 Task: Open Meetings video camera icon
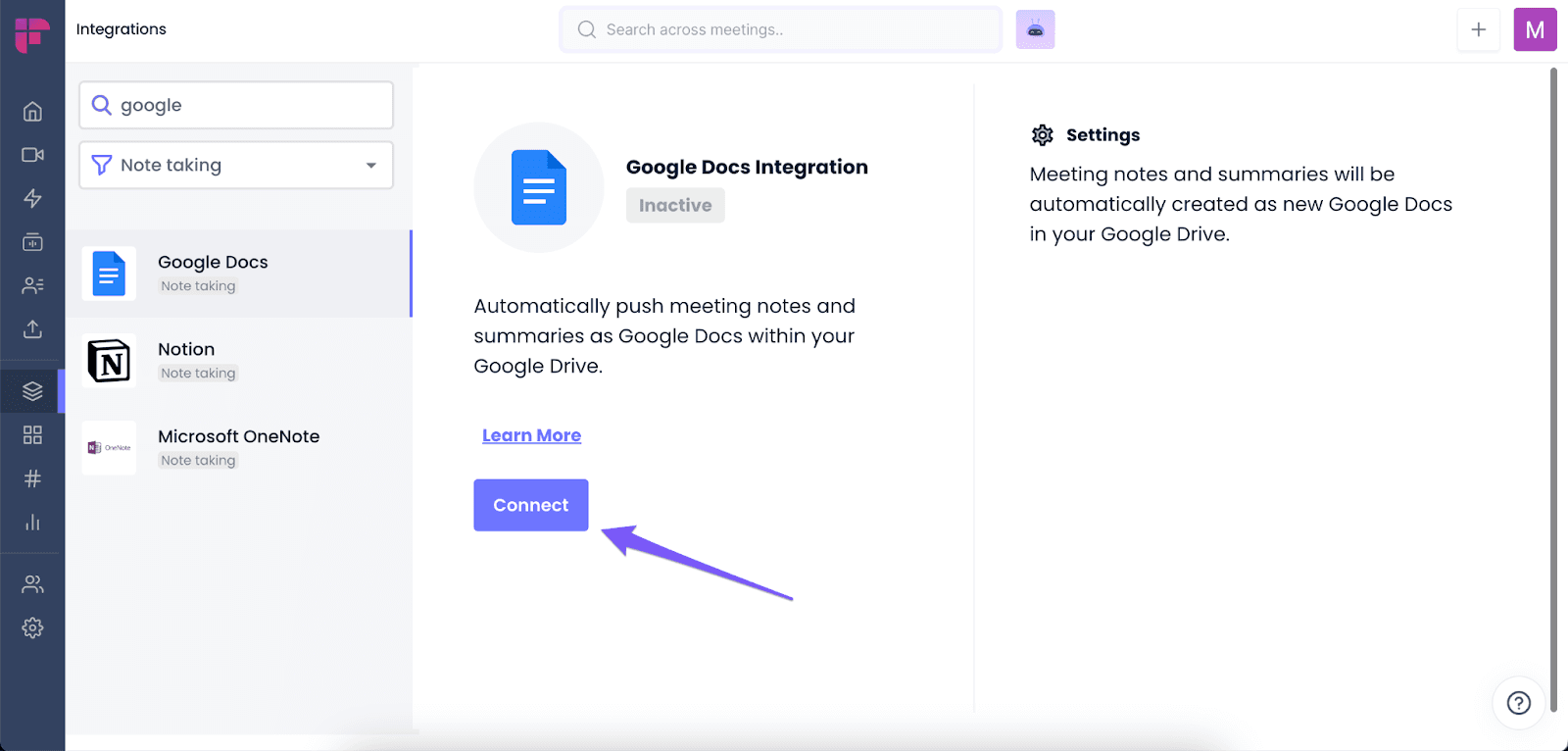point(32,155)
